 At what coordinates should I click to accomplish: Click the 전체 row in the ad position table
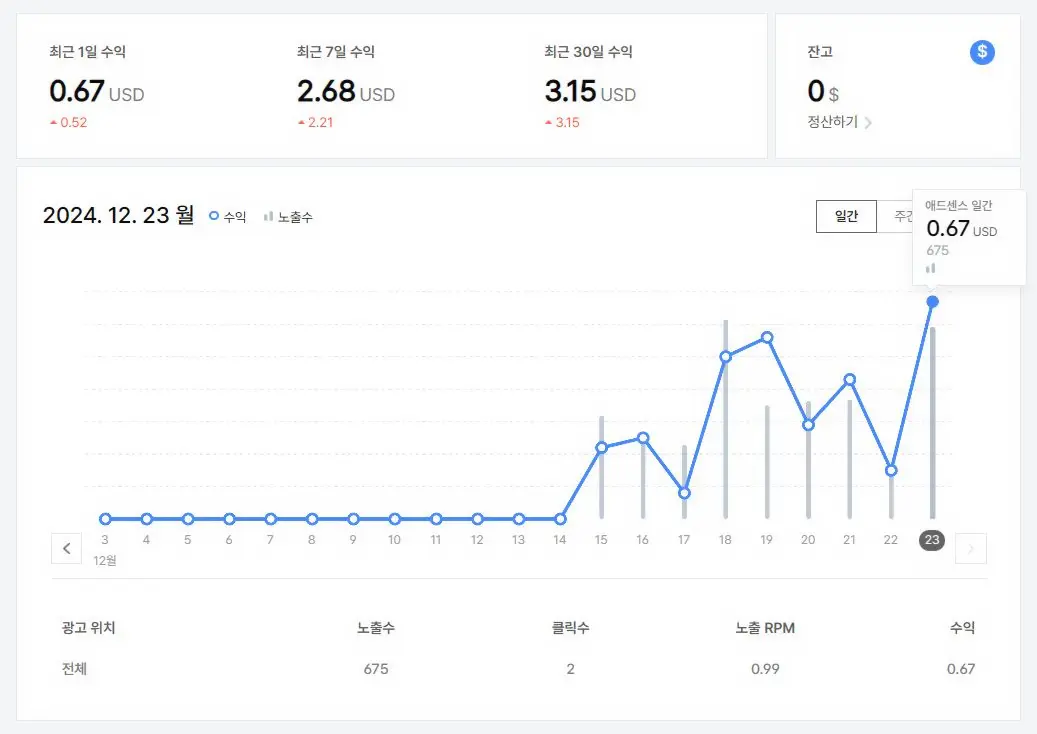click(x=75, y=668)
